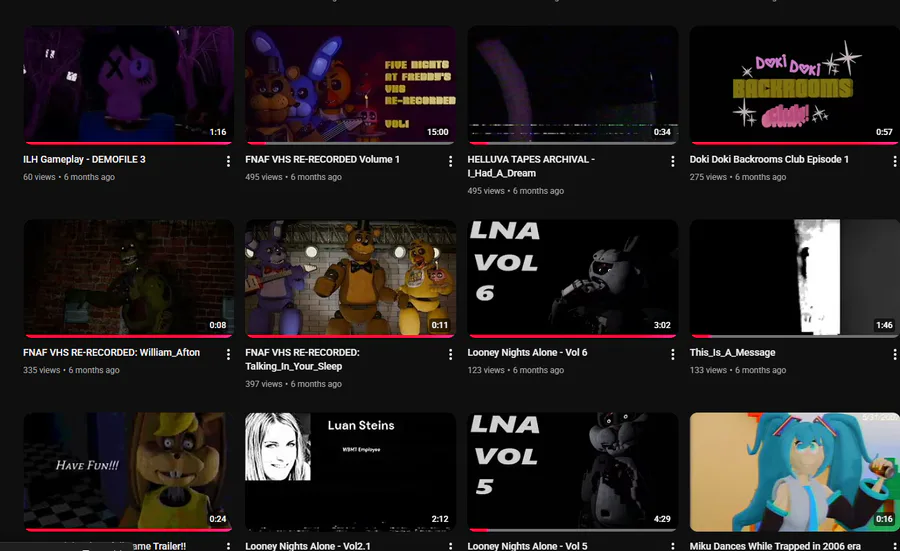Open the FNAF VHS RE-RECORDED Volume 1 thumbnail
The image size is (900, 551).
pyautogui.click(x=351, y=84)
